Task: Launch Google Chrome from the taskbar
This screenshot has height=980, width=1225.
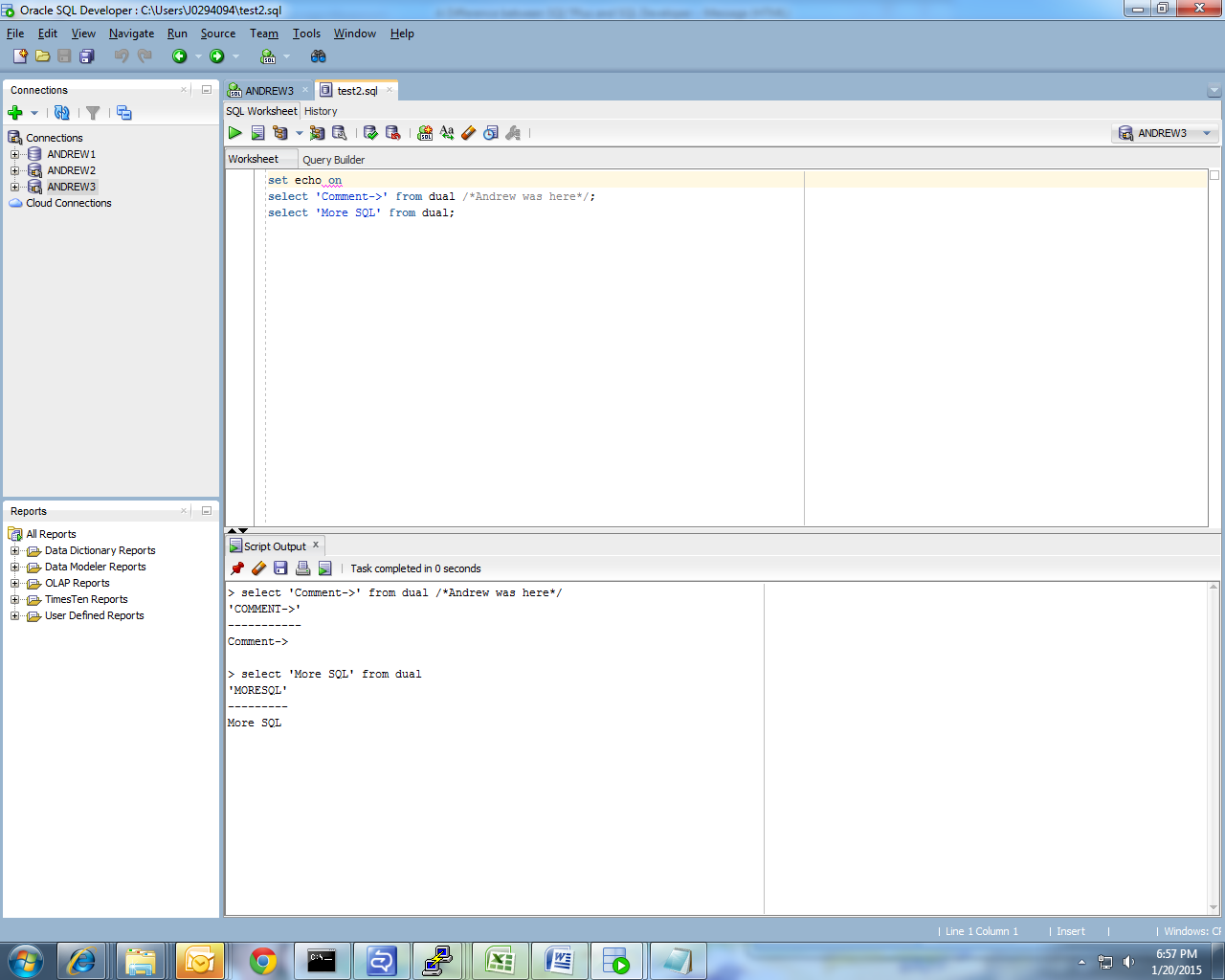Action: 263,961
